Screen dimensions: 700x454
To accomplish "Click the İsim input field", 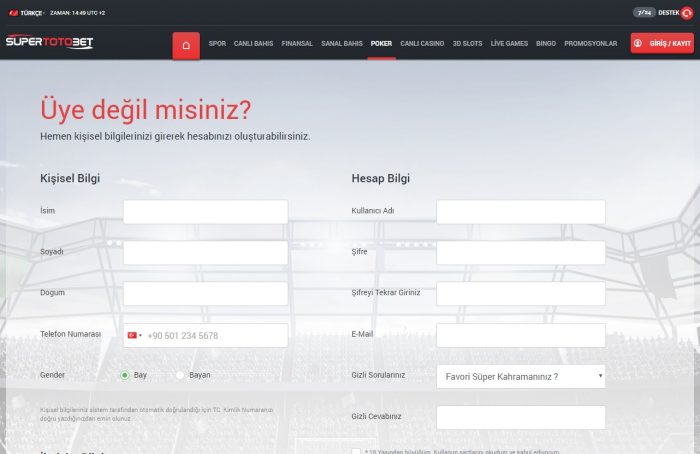I will click(205, 212).
